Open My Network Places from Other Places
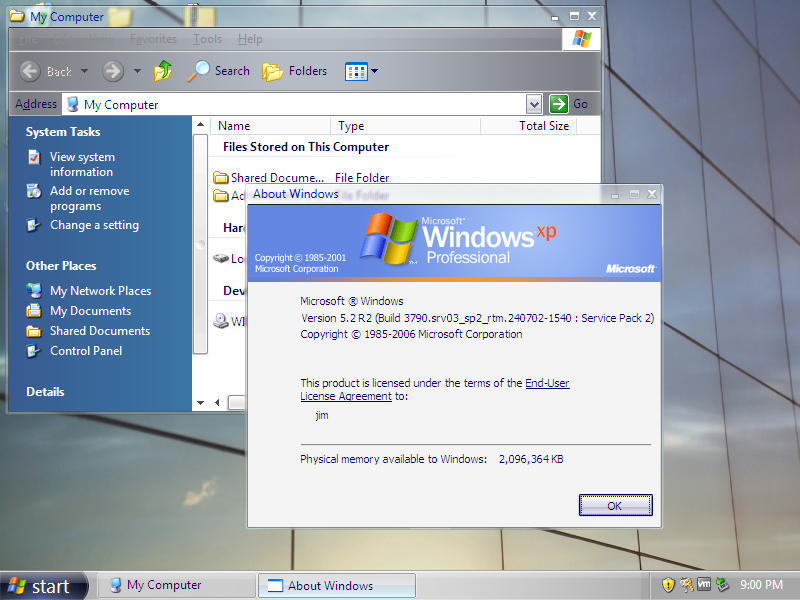Viewport: 800px width, 600px height. click(101, 291)
